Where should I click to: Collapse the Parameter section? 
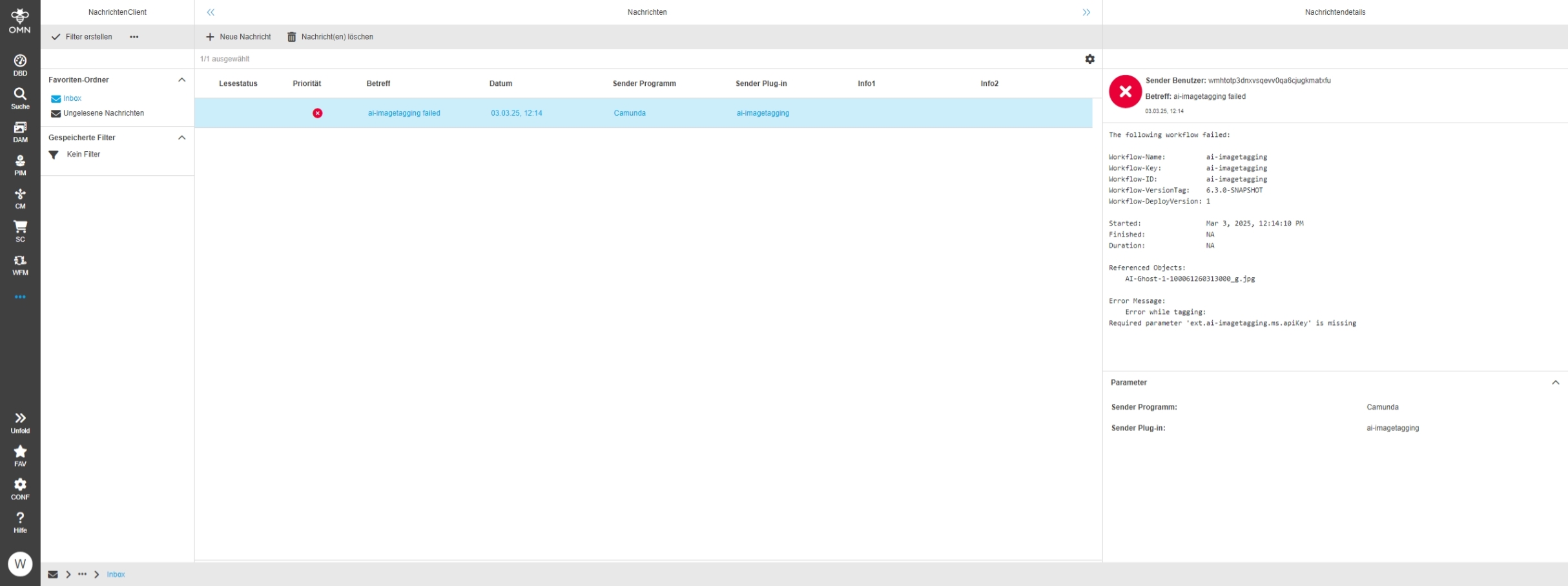tap(1556, 382)
